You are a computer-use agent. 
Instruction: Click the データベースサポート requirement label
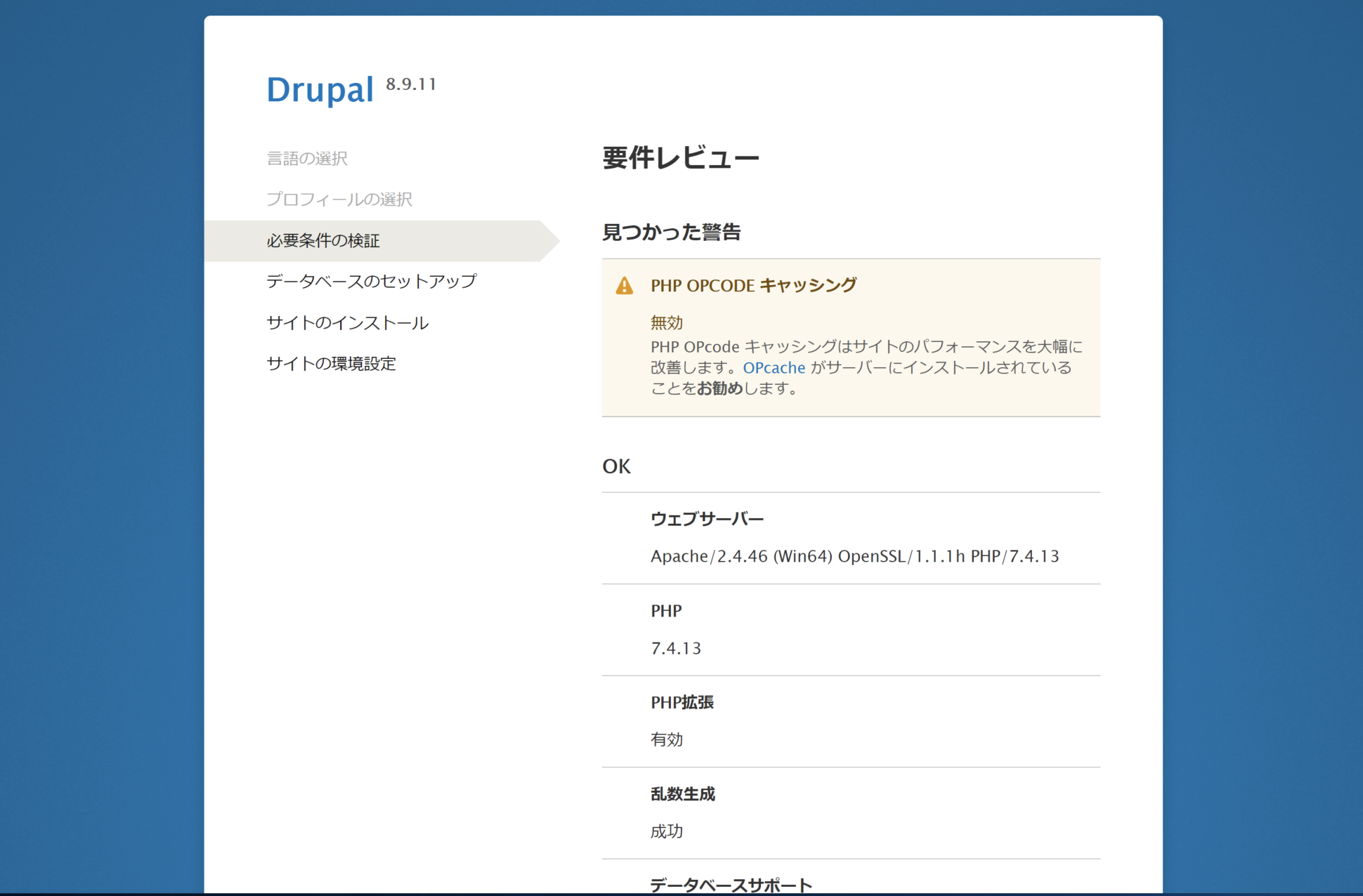731,885
